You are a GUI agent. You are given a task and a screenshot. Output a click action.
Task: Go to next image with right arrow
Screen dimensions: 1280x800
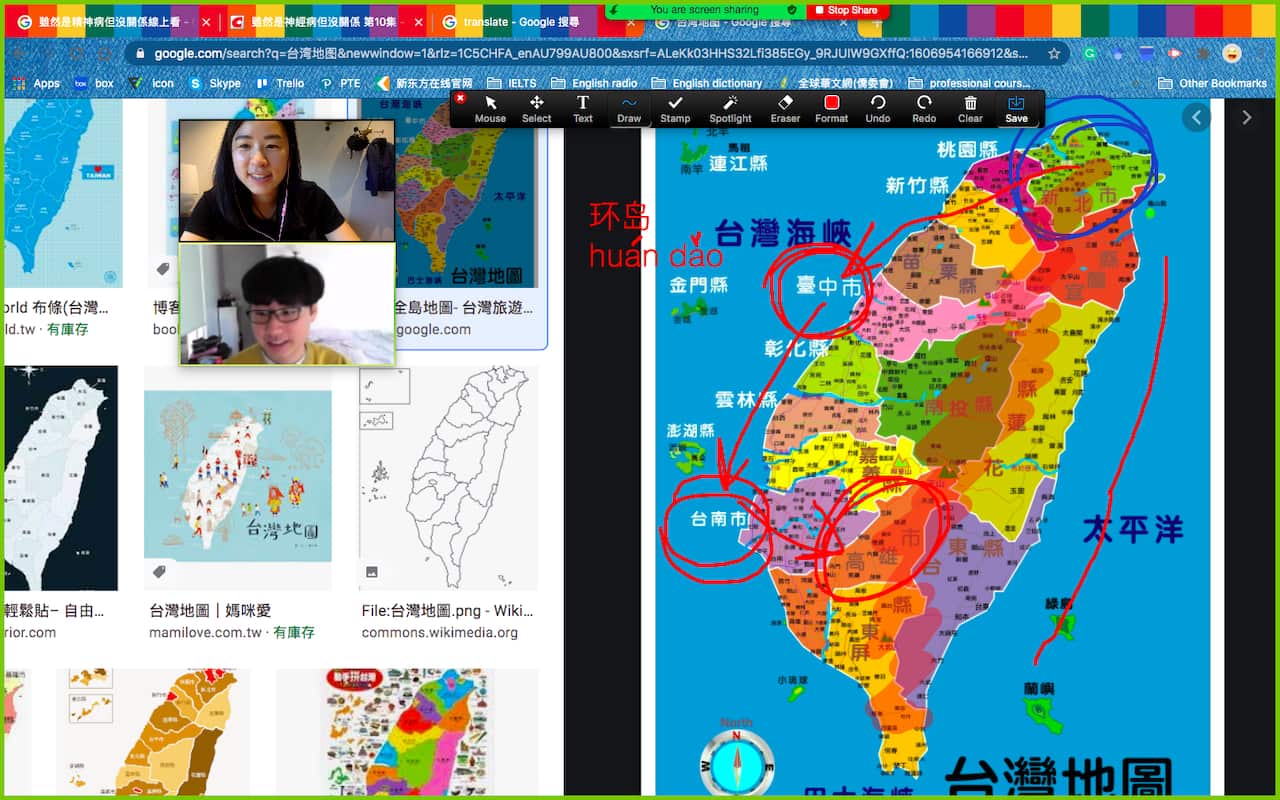[1246, 118]
